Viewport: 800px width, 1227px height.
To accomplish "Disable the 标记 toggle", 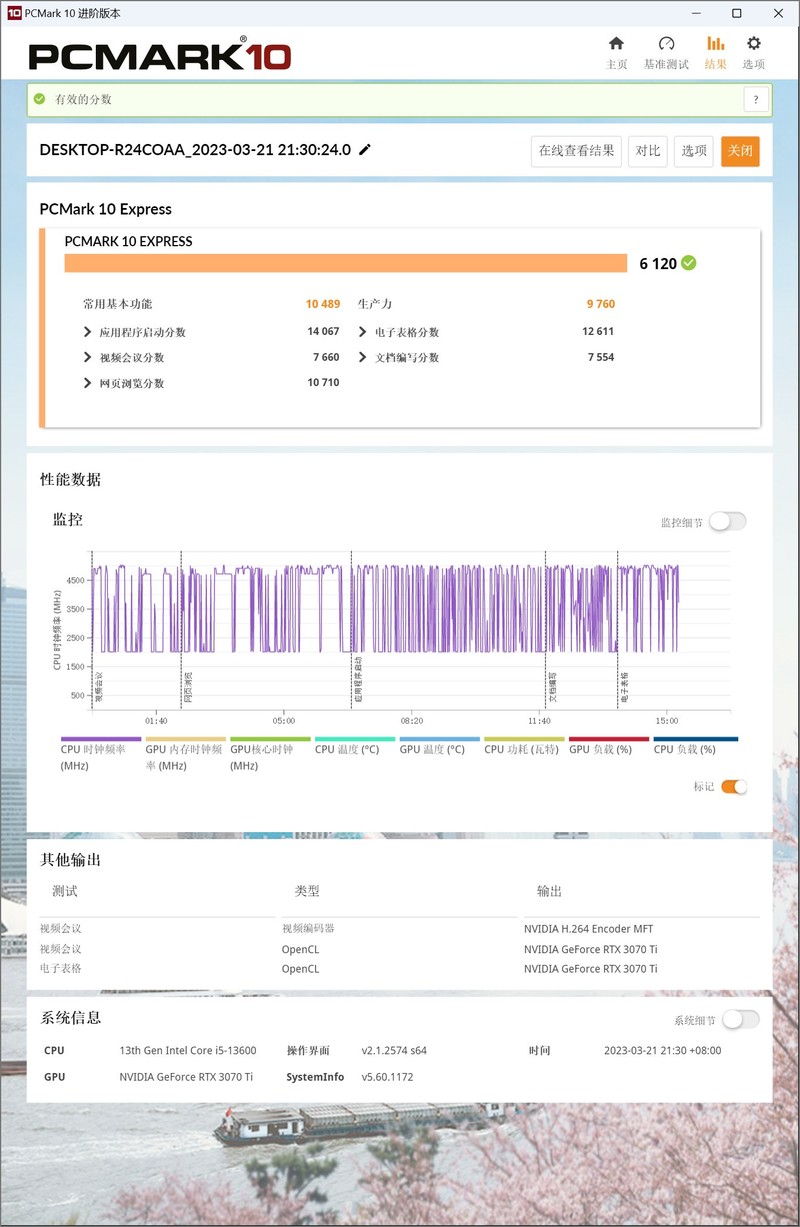I will coord(734,787).
